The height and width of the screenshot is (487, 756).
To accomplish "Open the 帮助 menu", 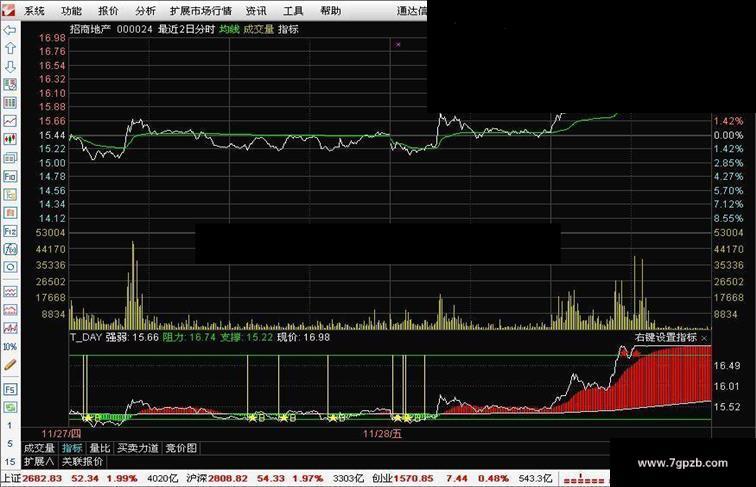I will point(330,11).
